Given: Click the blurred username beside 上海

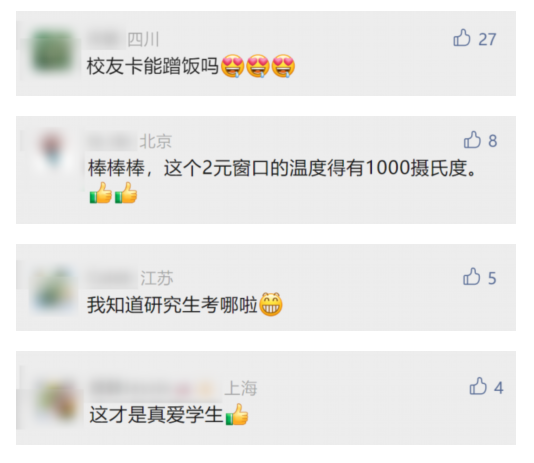Looking at the screenshot, I should 155,388.
